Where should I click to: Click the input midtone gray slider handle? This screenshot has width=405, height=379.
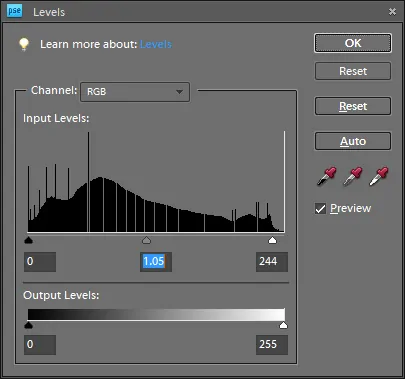pos(146,240)
